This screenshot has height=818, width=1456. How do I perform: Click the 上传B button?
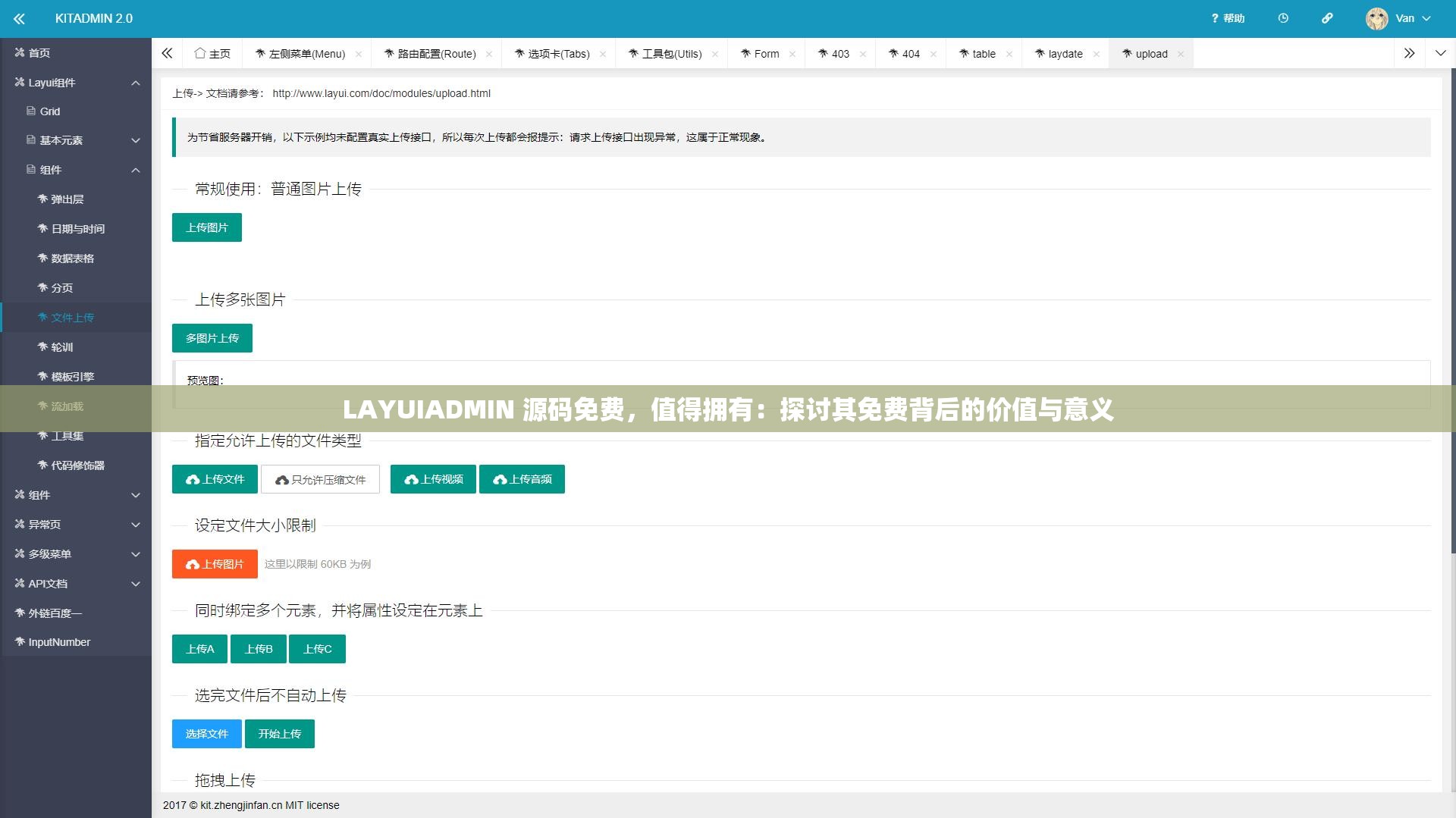coord(259,649)
